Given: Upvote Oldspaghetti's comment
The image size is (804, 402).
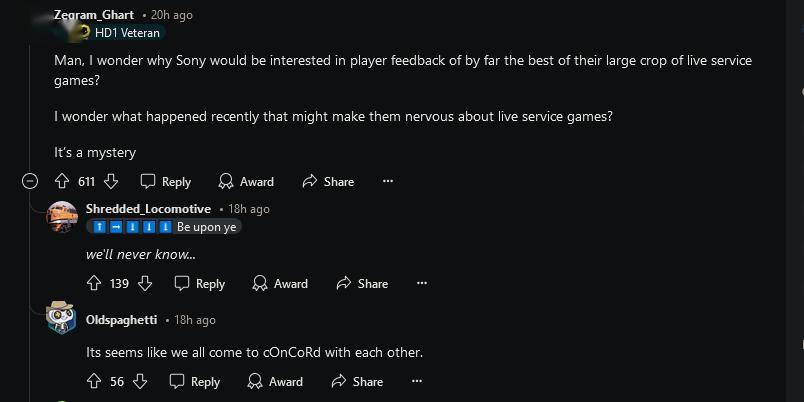Looking at the screenshot, I should click(94, 381).
